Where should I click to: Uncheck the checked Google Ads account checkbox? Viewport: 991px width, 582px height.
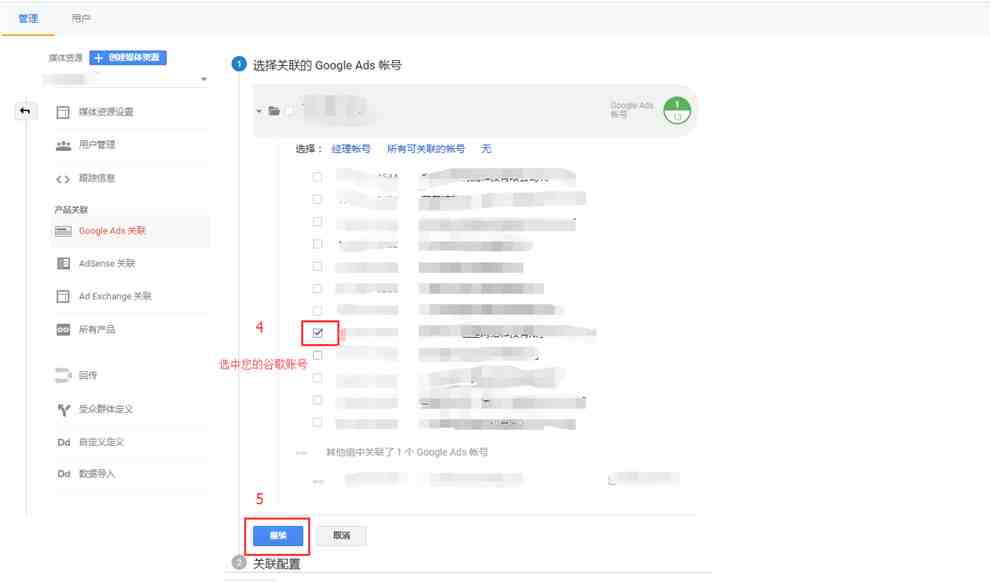point(317,332)
